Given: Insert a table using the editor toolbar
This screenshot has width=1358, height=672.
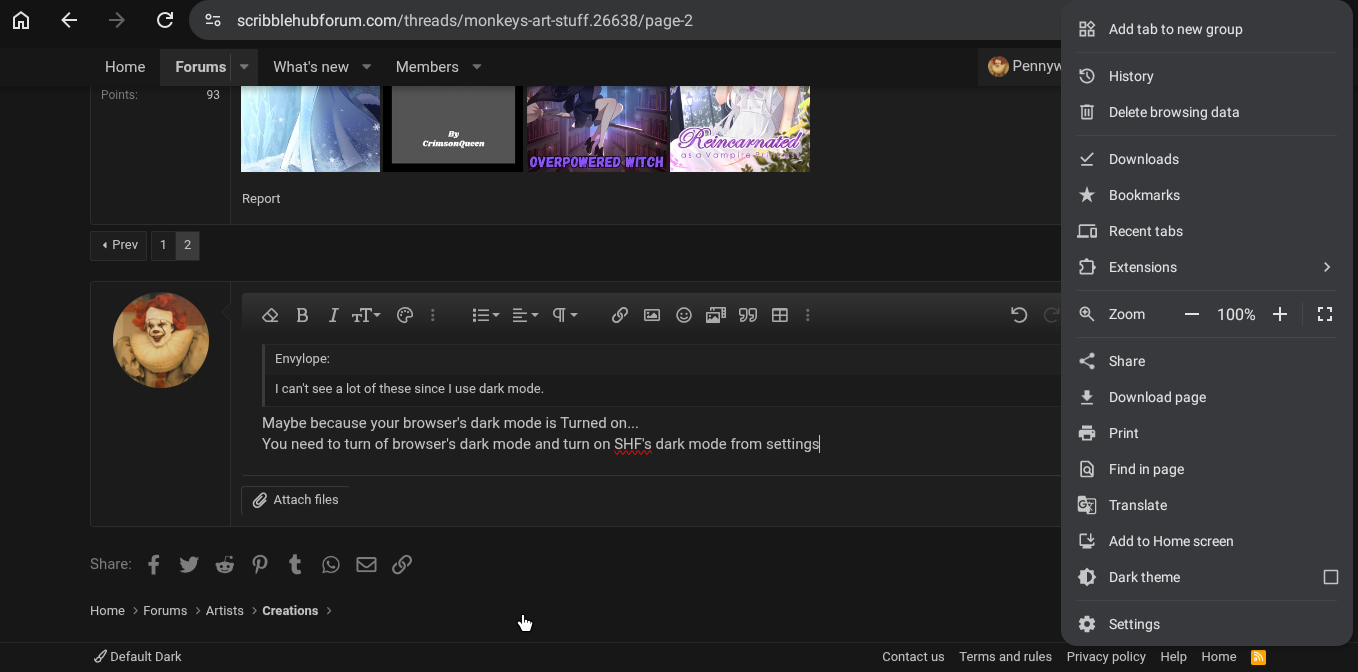Looking at the screenshot, I should pyautogui.click(x=779, y=315).
